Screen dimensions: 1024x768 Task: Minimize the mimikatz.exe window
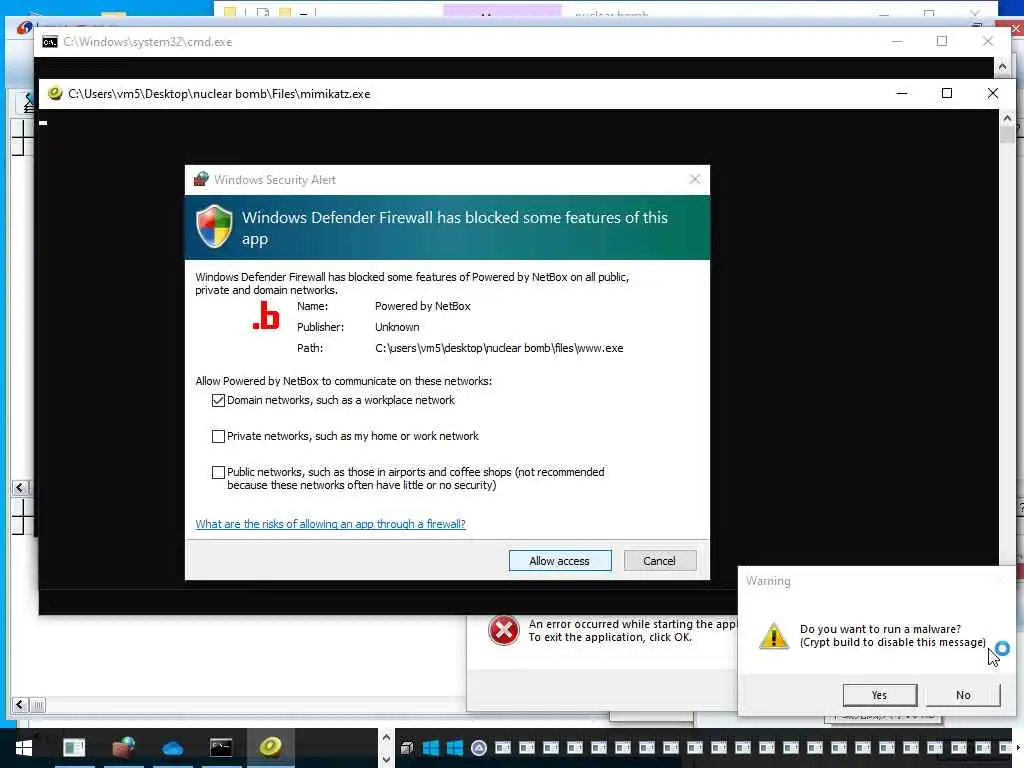pos(902,93)
